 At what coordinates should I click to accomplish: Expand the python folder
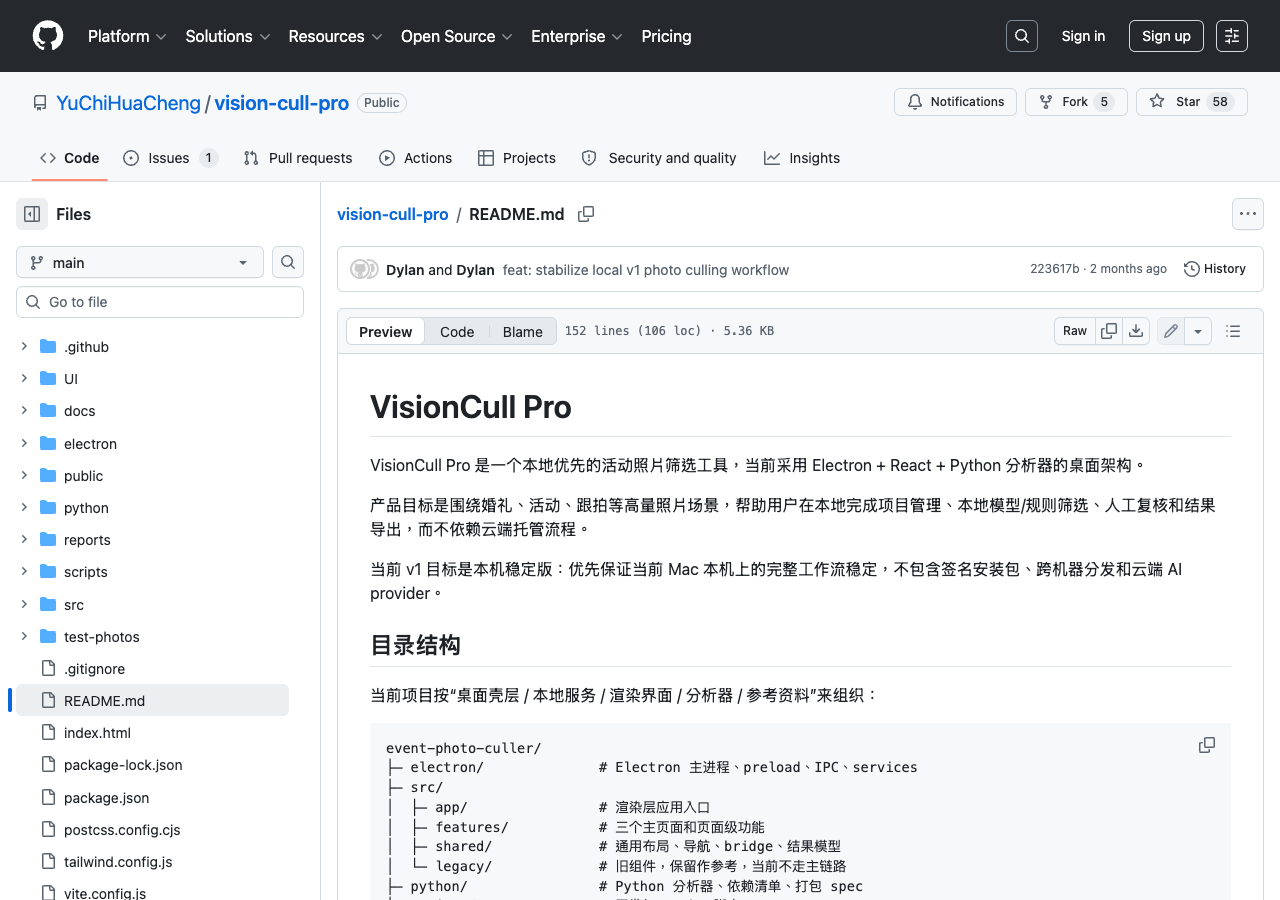tap(24, 508)
